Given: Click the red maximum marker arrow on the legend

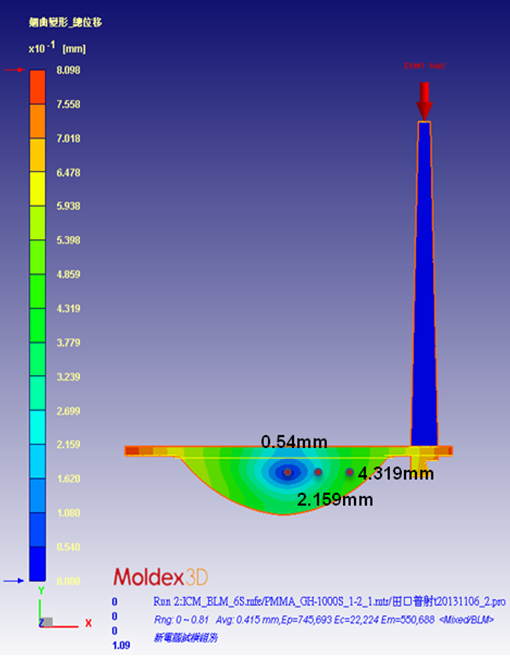Looking at the screenshot, I should click(x=14, y=70).
